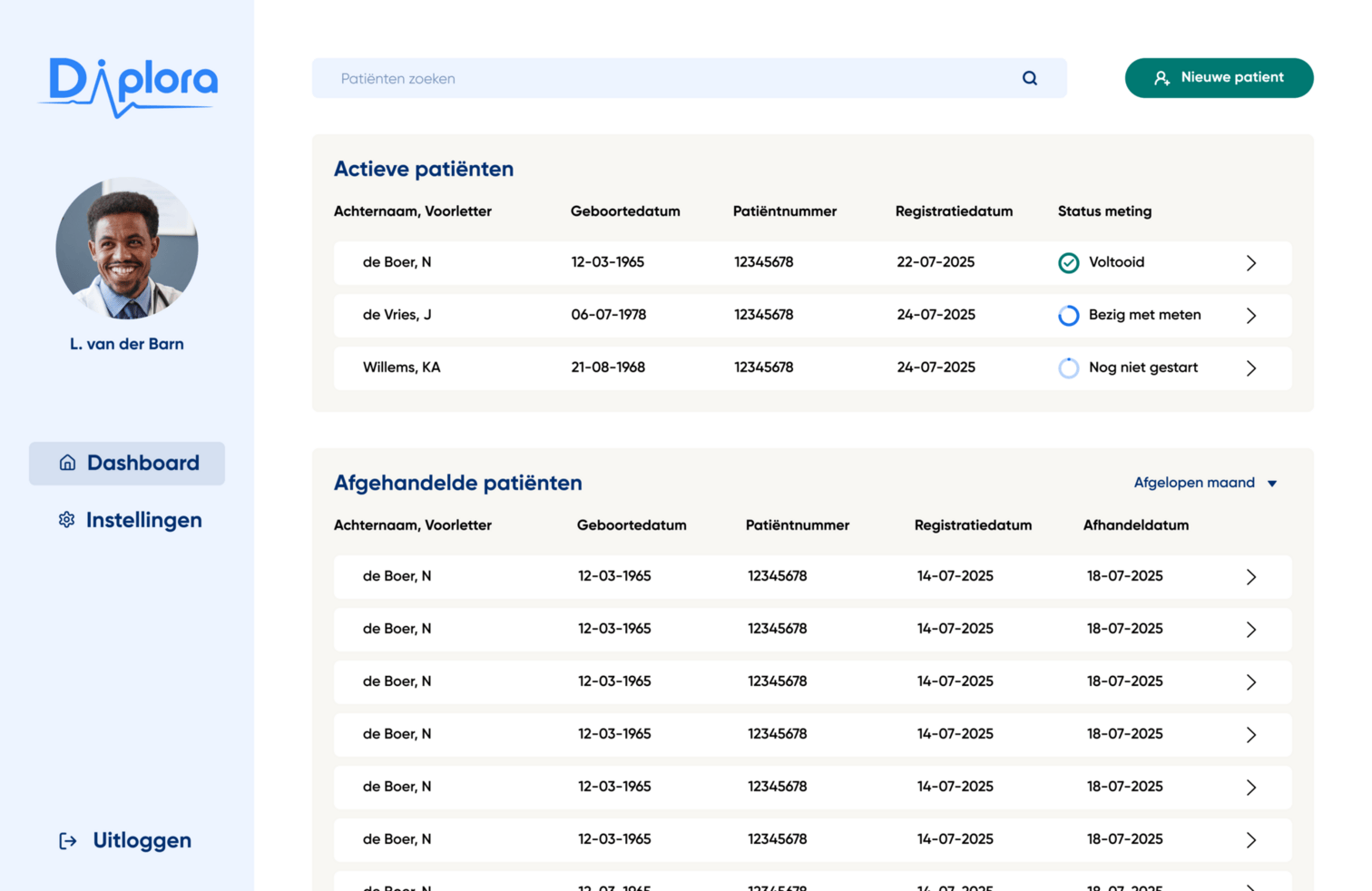Click the logout arrow icon
The width and height of the screenshot is (1372, 891).
tap(68, 841)
